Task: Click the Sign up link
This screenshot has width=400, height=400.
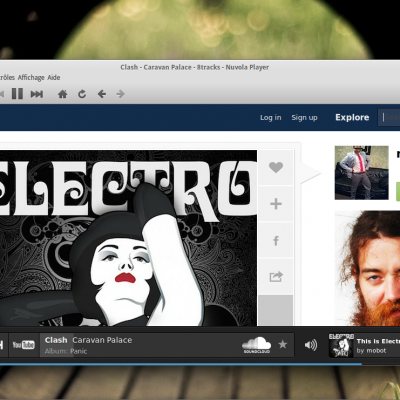Action: (x=304, y=118)
